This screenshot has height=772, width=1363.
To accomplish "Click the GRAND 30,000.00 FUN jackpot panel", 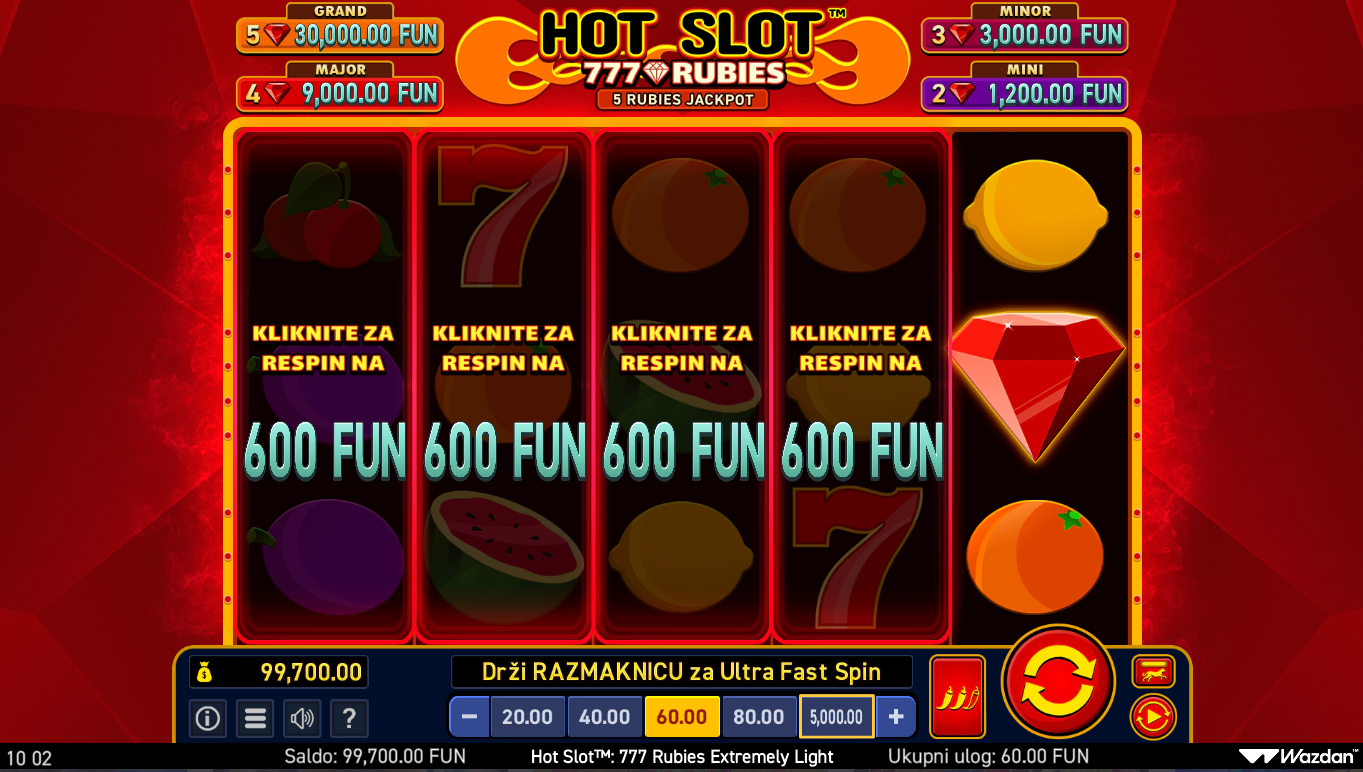I will pyautogui.click(x=340, y=29).
